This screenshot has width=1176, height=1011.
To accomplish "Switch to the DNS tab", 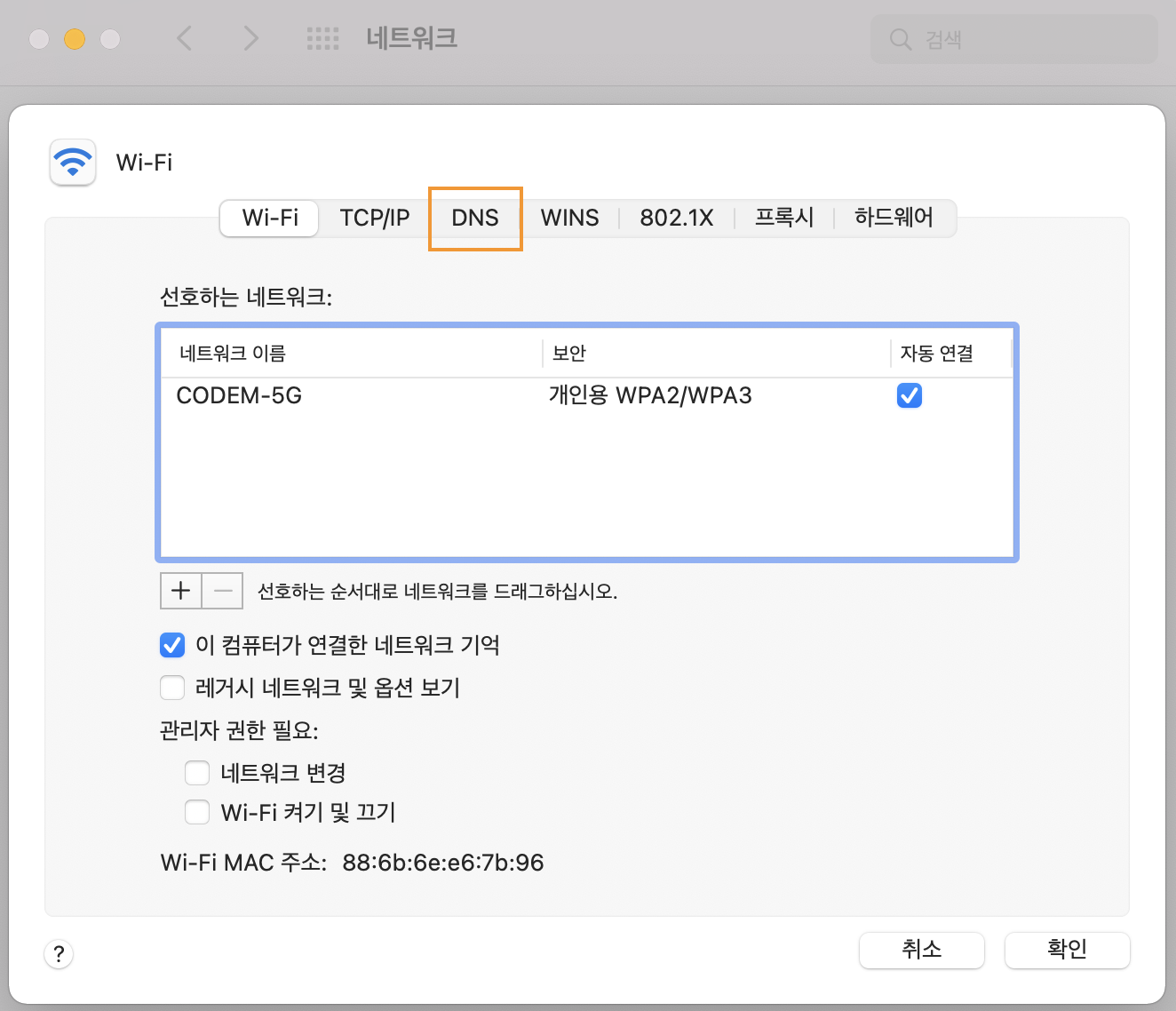I will [x=475, y=218].
